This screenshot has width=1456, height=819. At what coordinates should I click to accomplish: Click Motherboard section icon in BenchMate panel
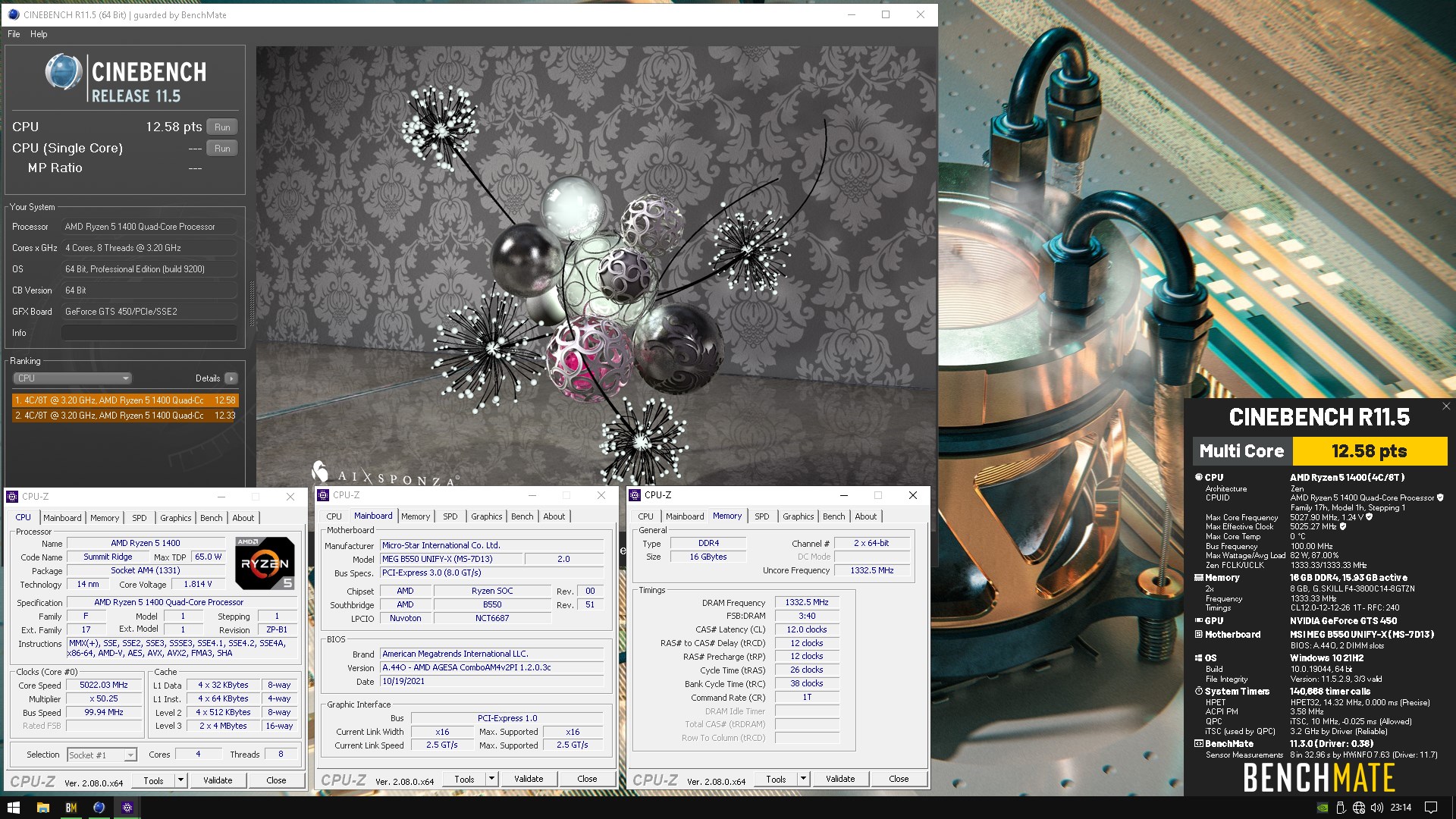tap(1199, 634)
